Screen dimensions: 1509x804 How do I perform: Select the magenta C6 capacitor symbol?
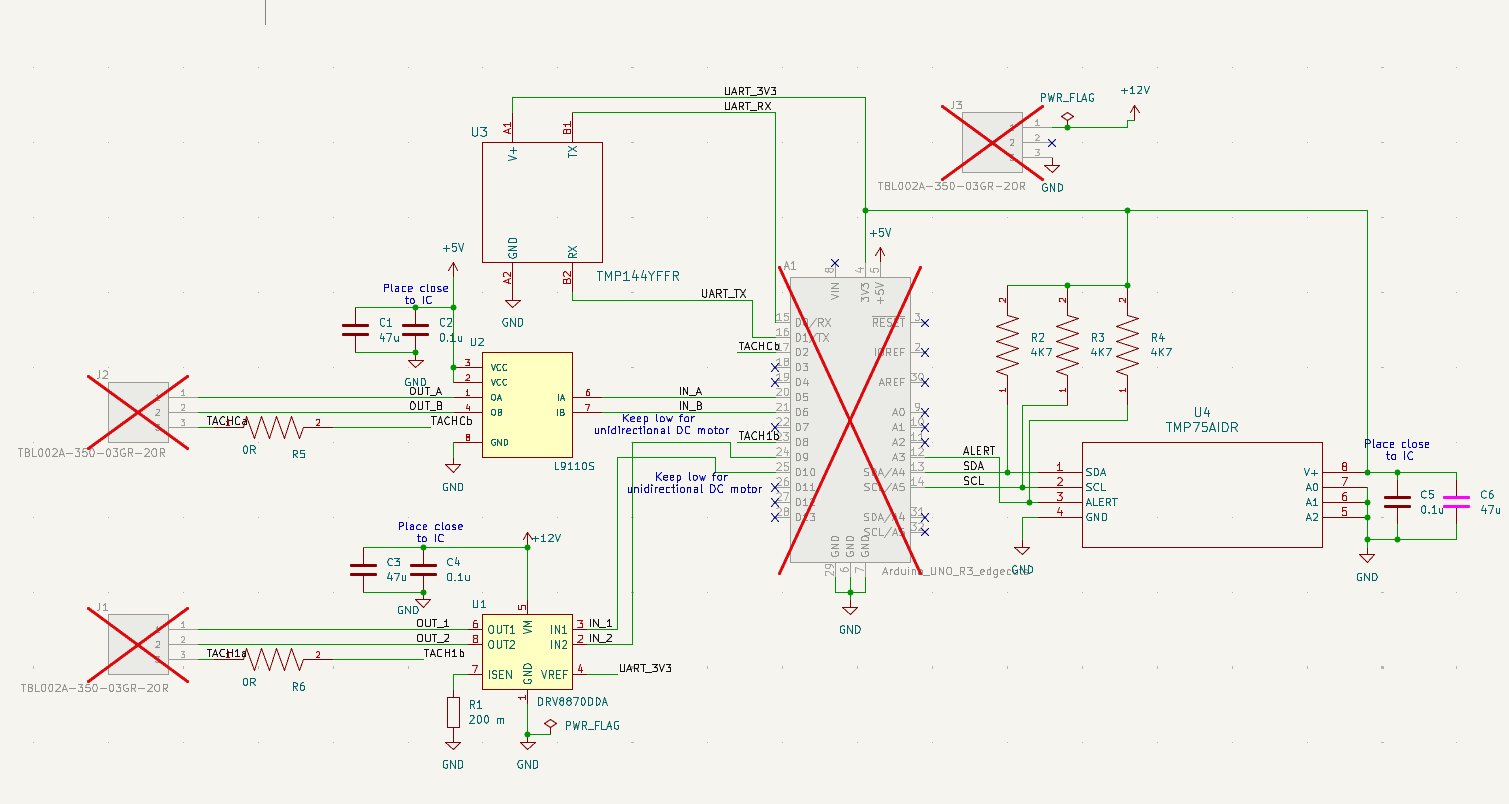click(x=1456, y=502)
